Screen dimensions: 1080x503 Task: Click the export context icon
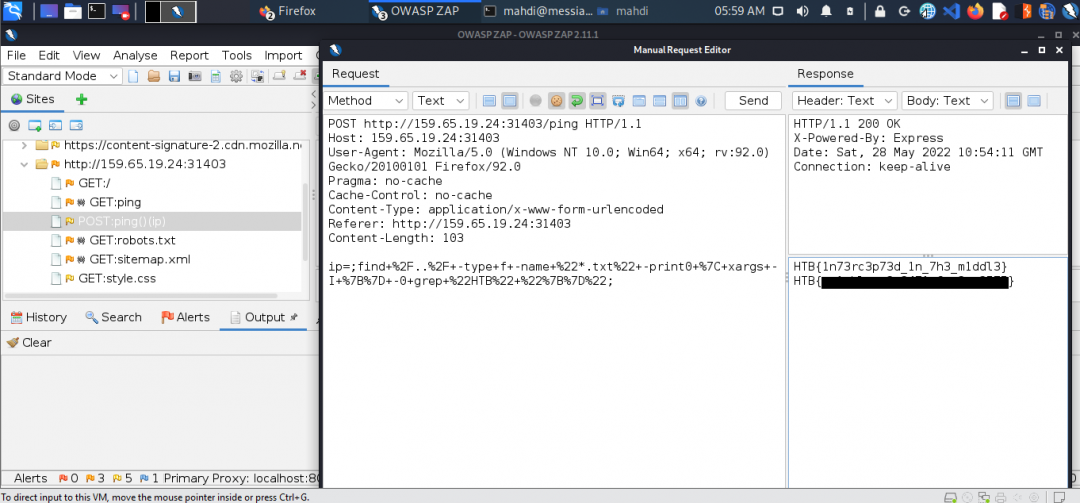point(76,125)
